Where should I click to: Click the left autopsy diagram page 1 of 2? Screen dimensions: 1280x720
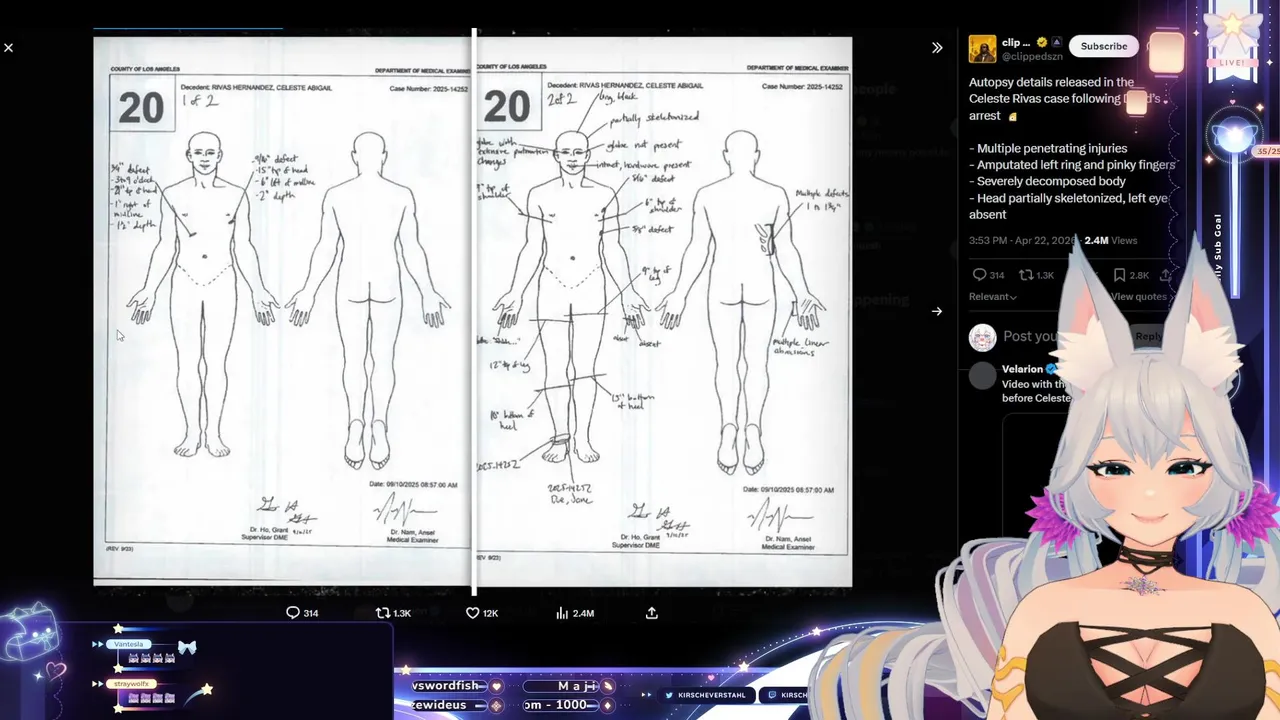[282, 311]
